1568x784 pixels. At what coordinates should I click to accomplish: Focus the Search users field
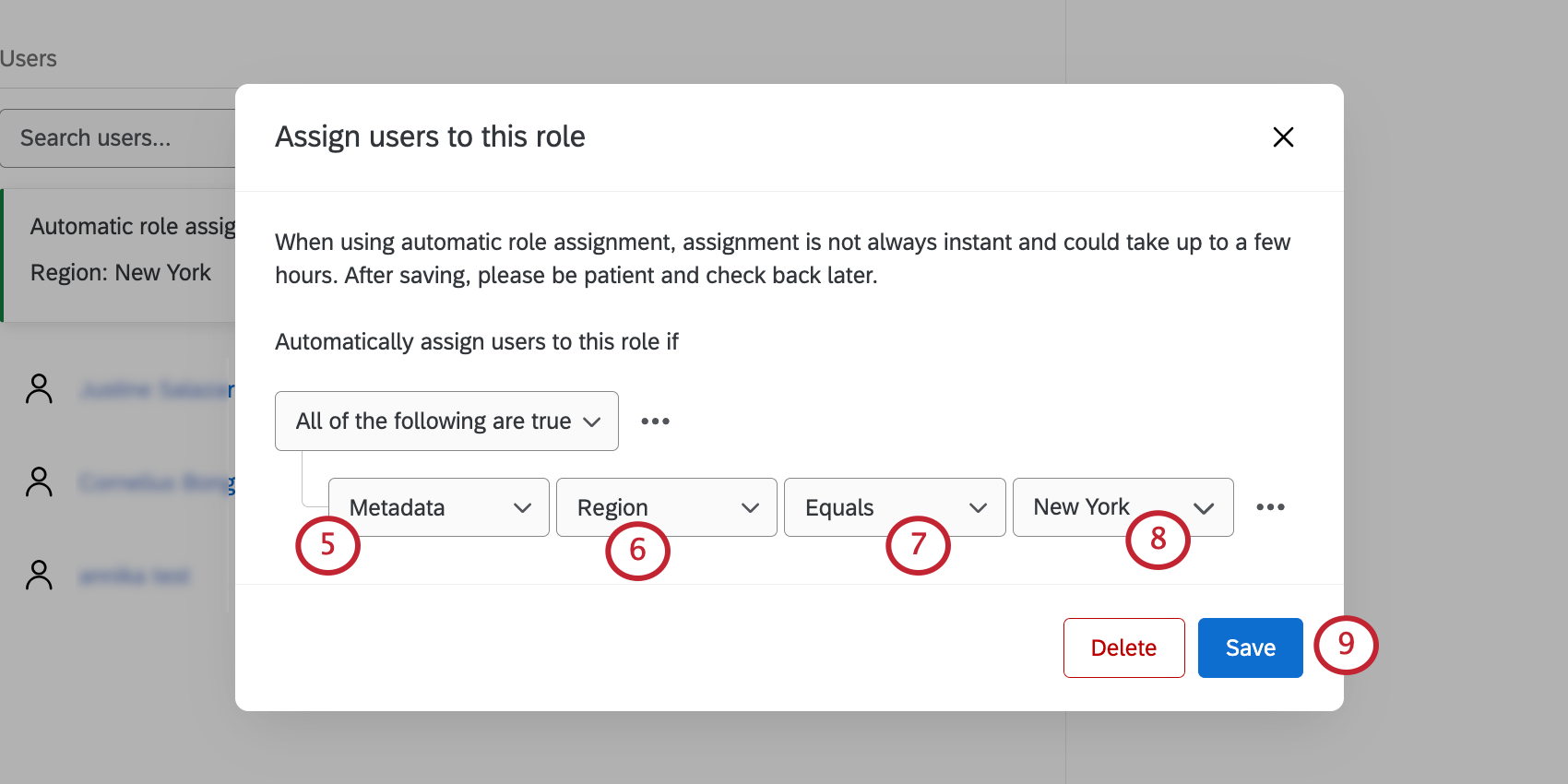pos(118,138)
